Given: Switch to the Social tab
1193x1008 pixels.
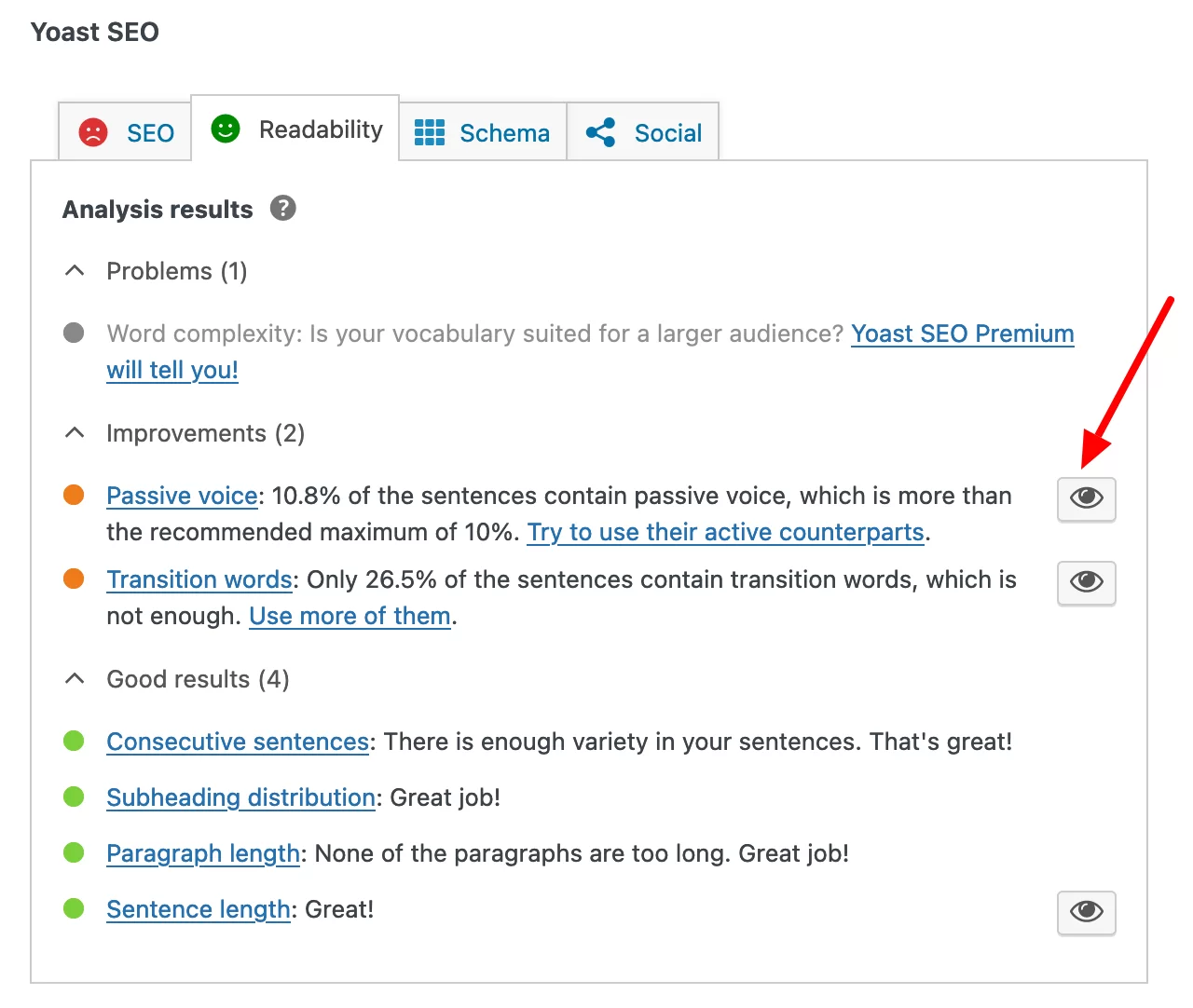Looking at the screenshot, I should 643,132.
